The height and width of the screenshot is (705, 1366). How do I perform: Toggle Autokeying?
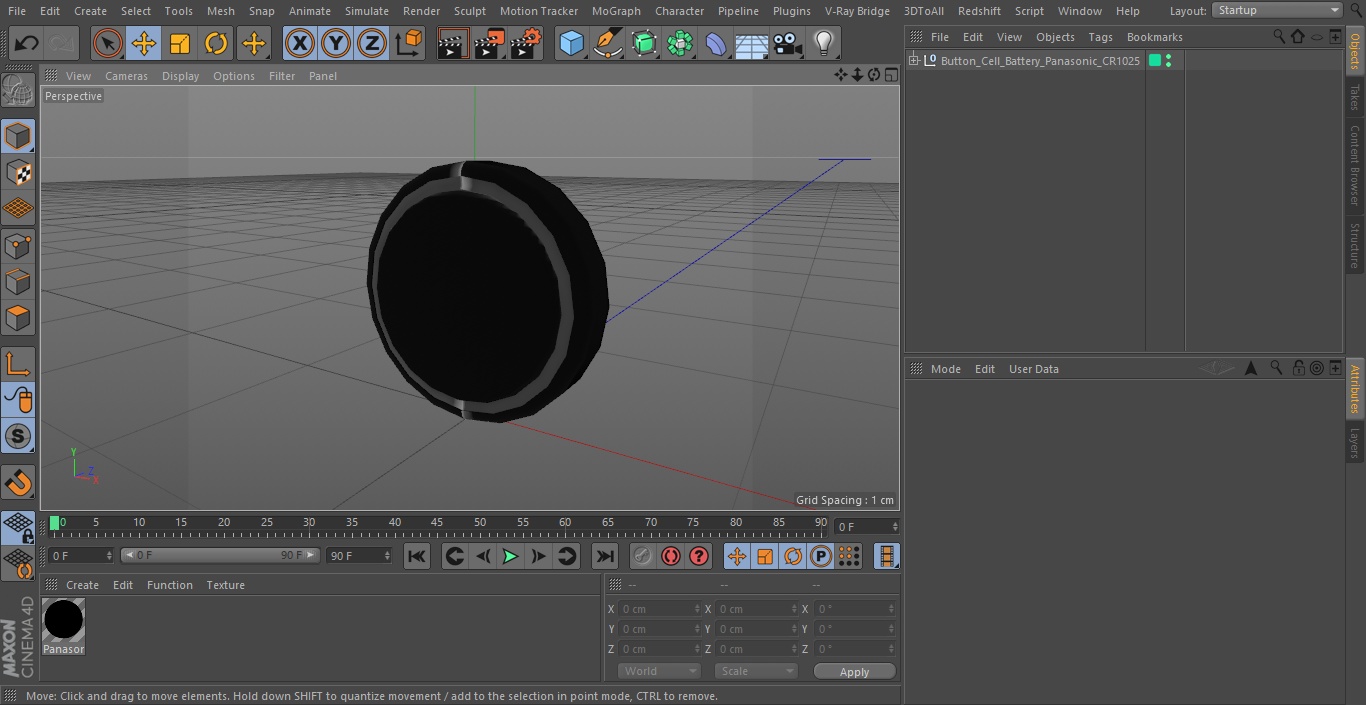click(671, 556)
